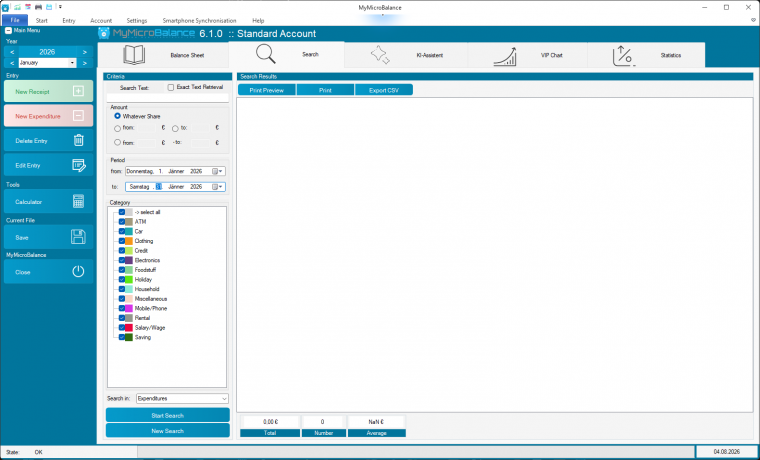The width and height of the screenshot is (760, 460).
Task: Click the Print Preview button
Action: tap(267, 90)
